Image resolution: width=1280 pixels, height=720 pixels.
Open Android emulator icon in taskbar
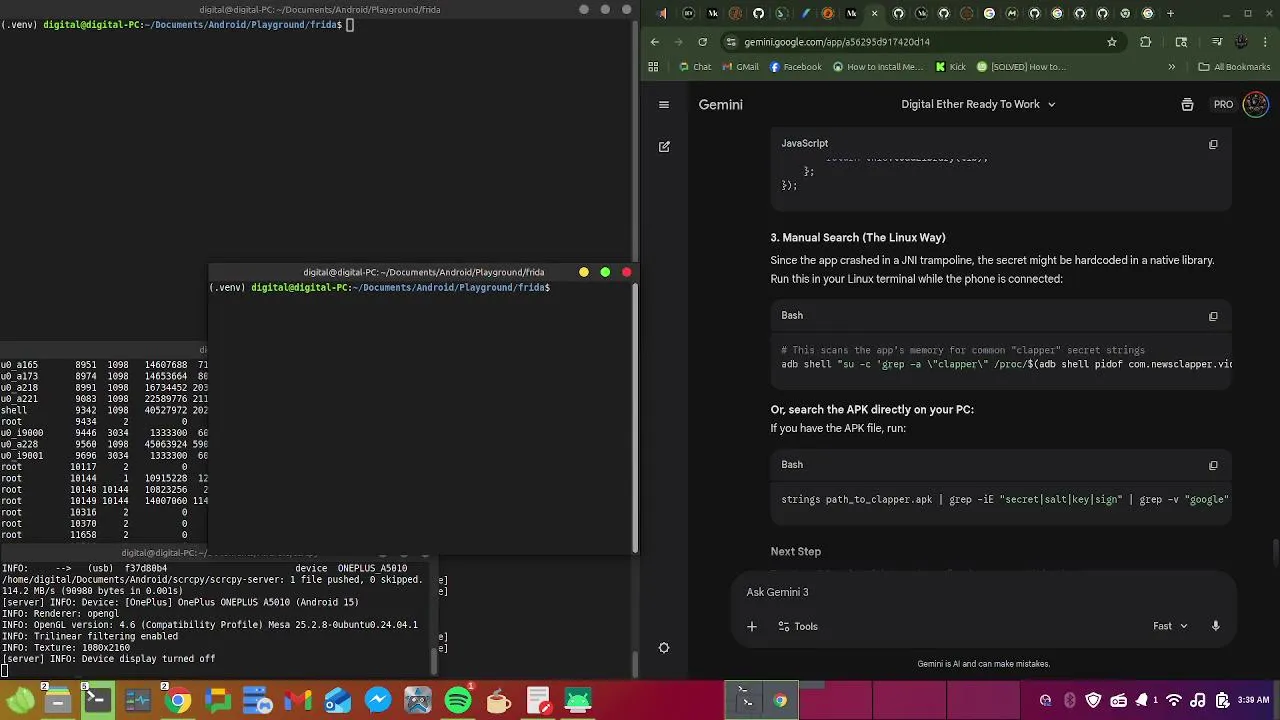pyautogui.click(x=578, y=700)
